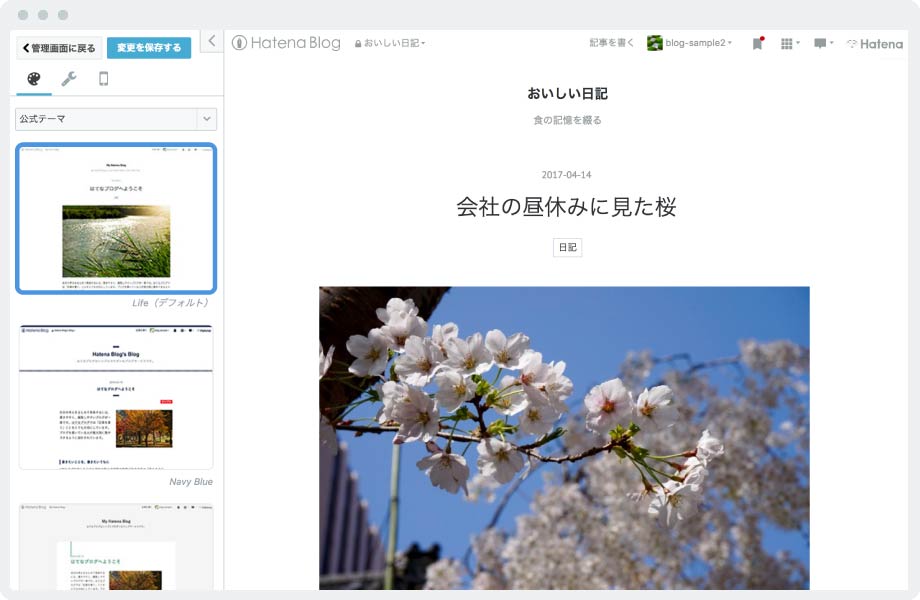Open the おいしい日記 blog dropdown
This screenshot has width=920, height=600.
click(x=392, y=44)
